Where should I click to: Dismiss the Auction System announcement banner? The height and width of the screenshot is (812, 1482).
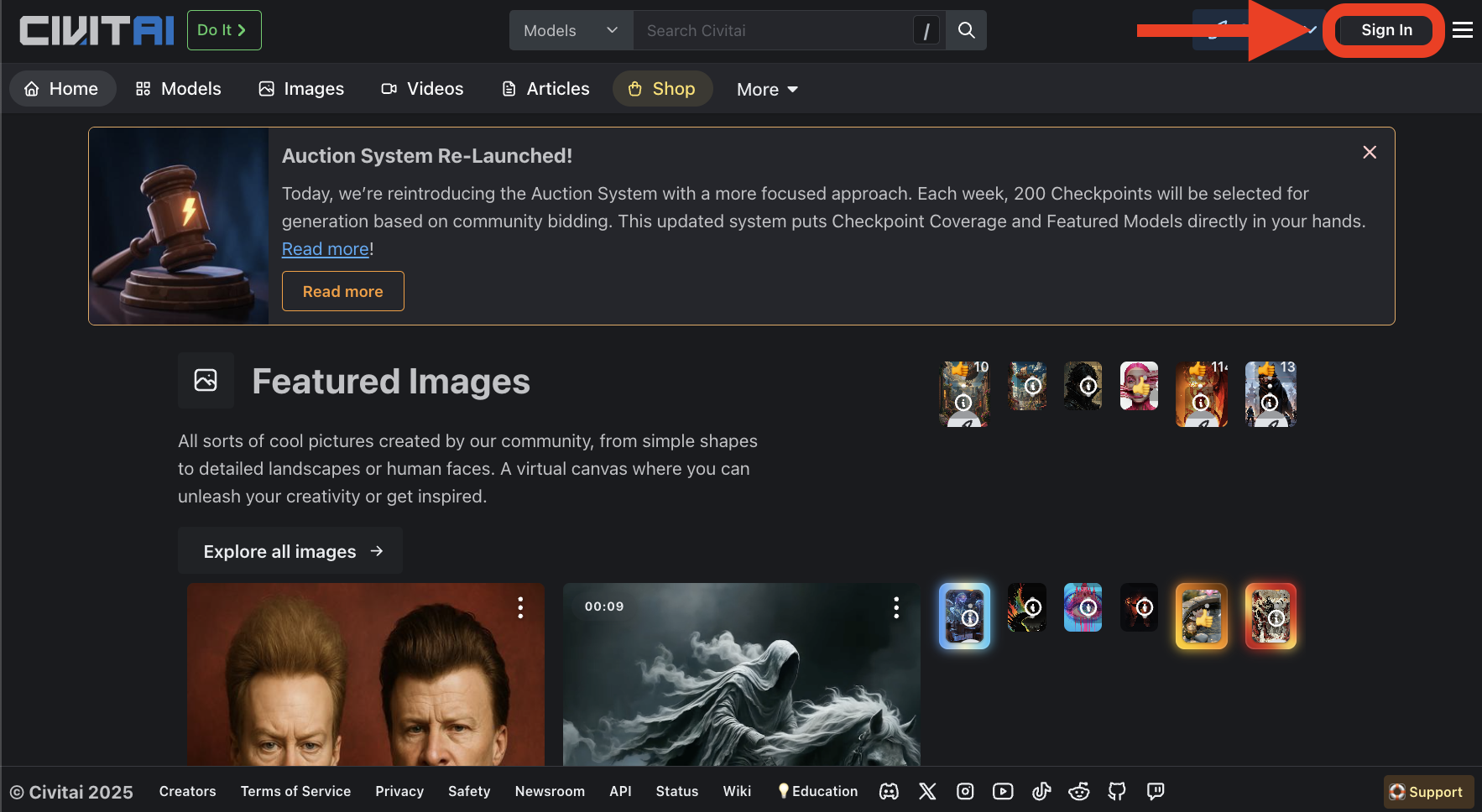(1370, 152)
